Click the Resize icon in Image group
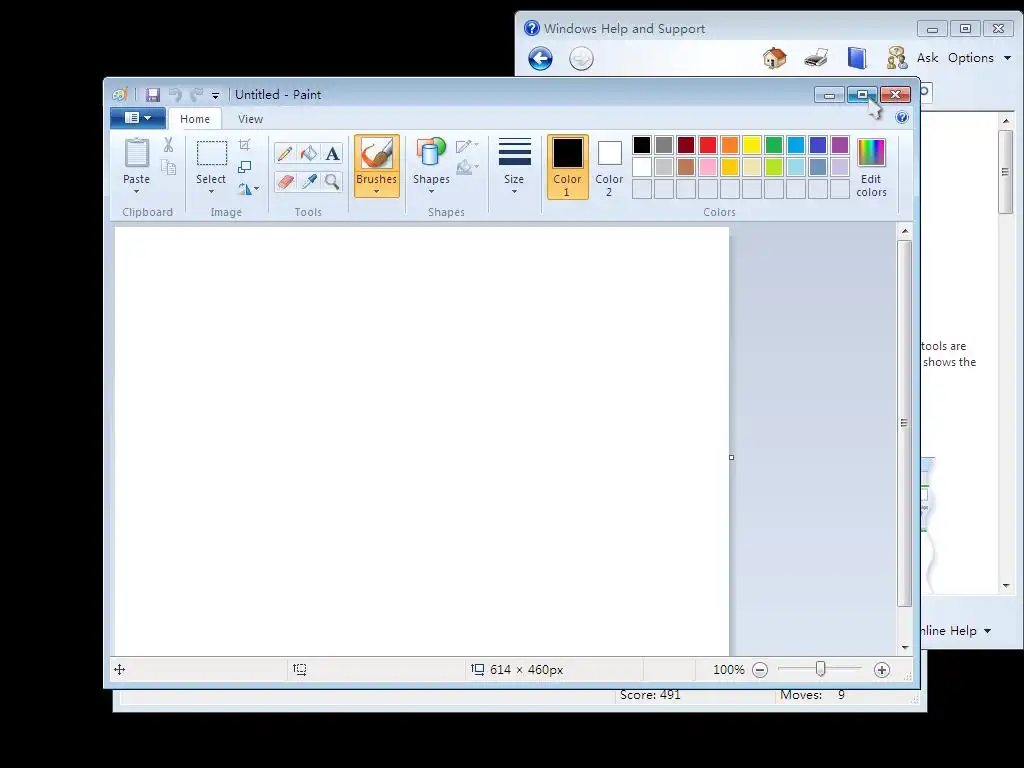 [x=244, y=167]
